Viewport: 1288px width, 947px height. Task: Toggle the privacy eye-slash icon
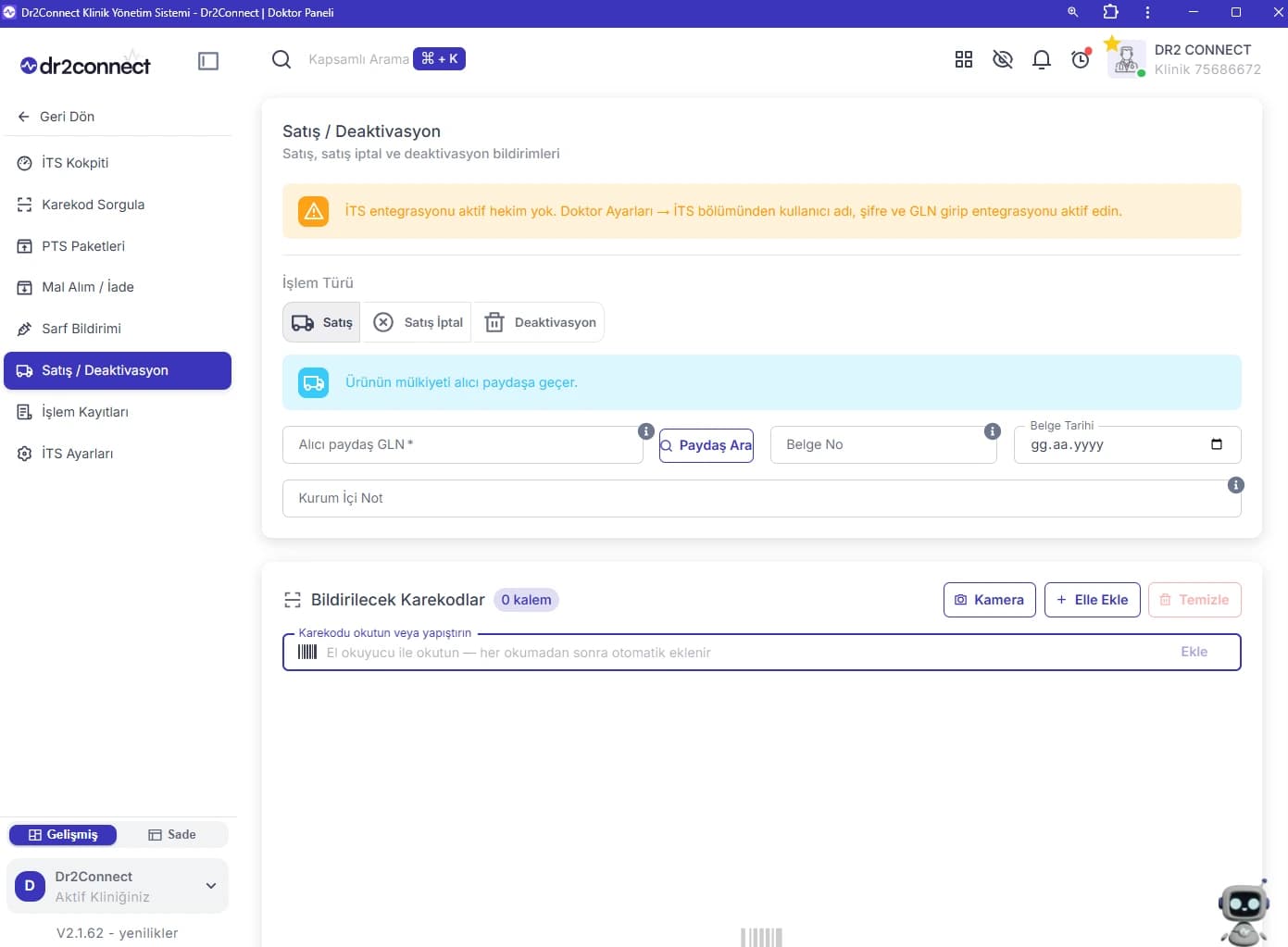point(1003,59)
